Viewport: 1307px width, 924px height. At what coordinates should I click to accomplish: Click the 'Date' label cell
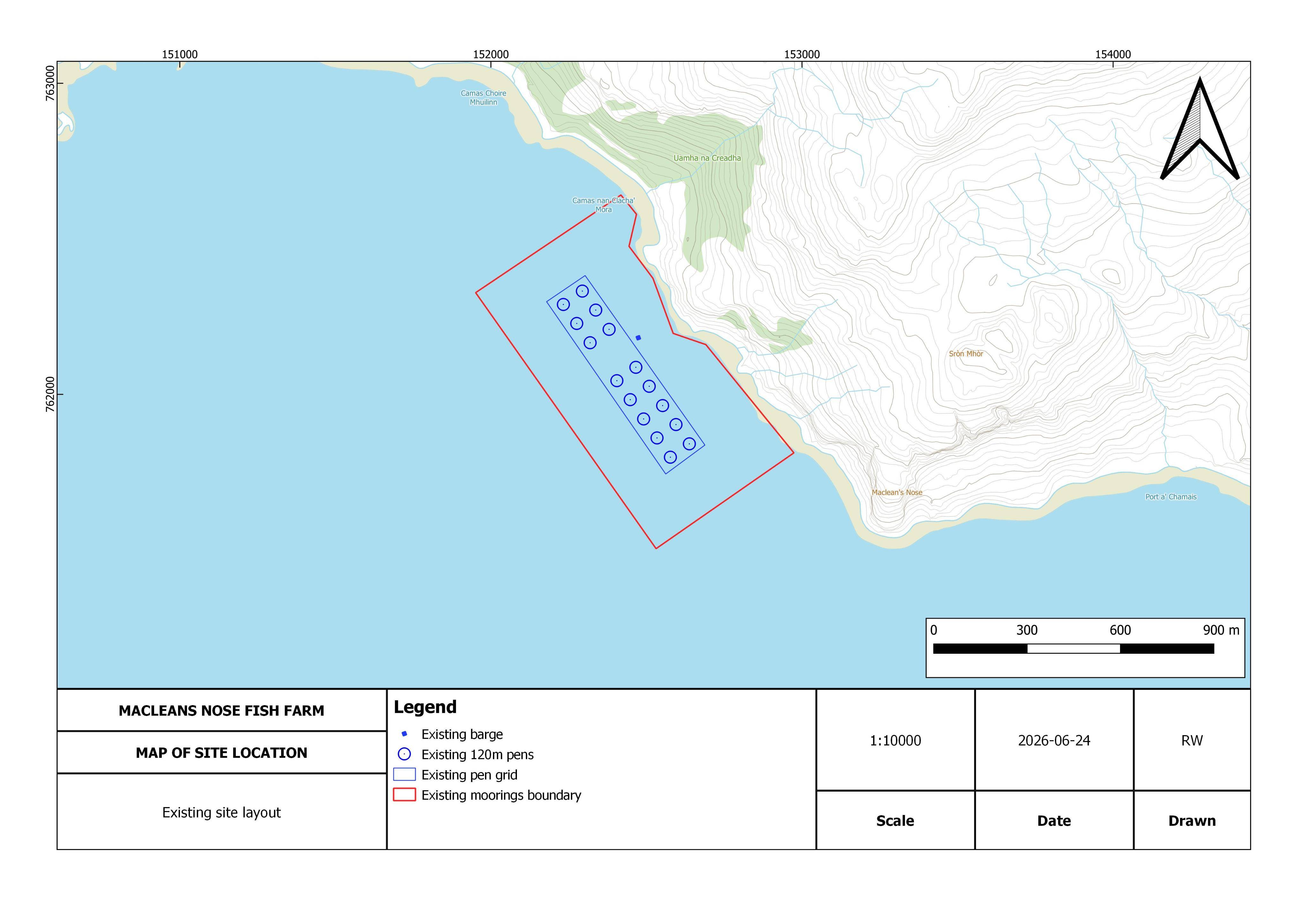click(1054, 820)
